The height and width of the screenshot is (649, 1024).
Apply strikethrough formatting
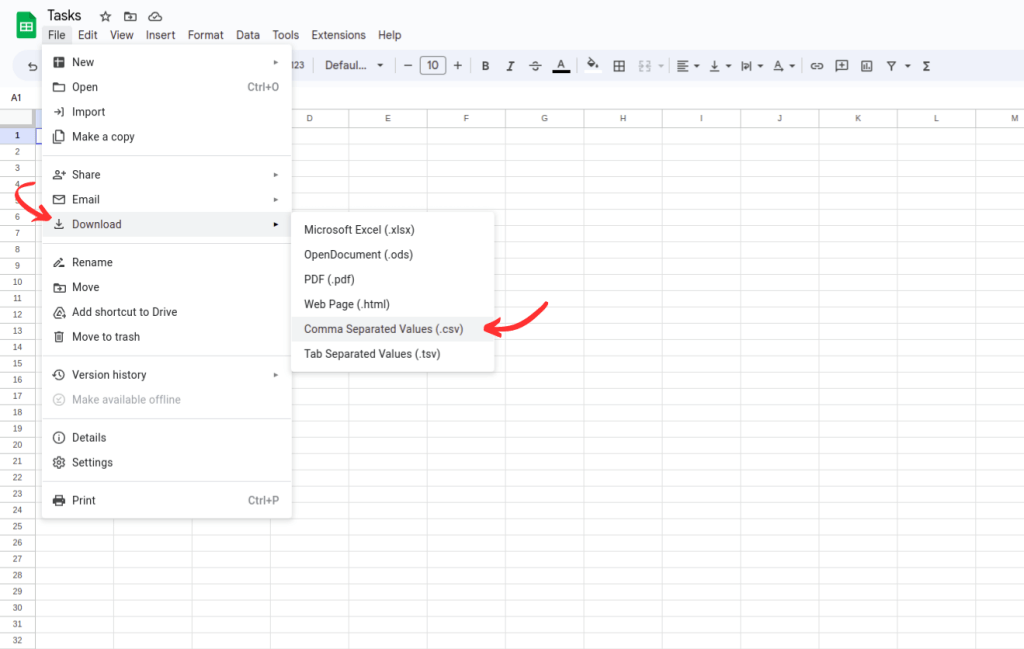[x=535, y=65]
